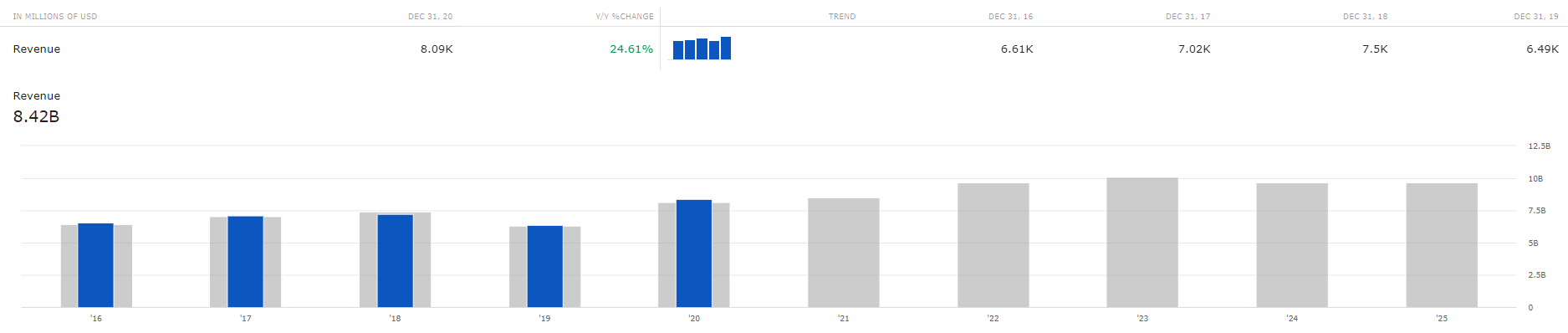Click the gray '21 estimate bar
This screenshot has width=1568, height=333.
coord(843,253)
